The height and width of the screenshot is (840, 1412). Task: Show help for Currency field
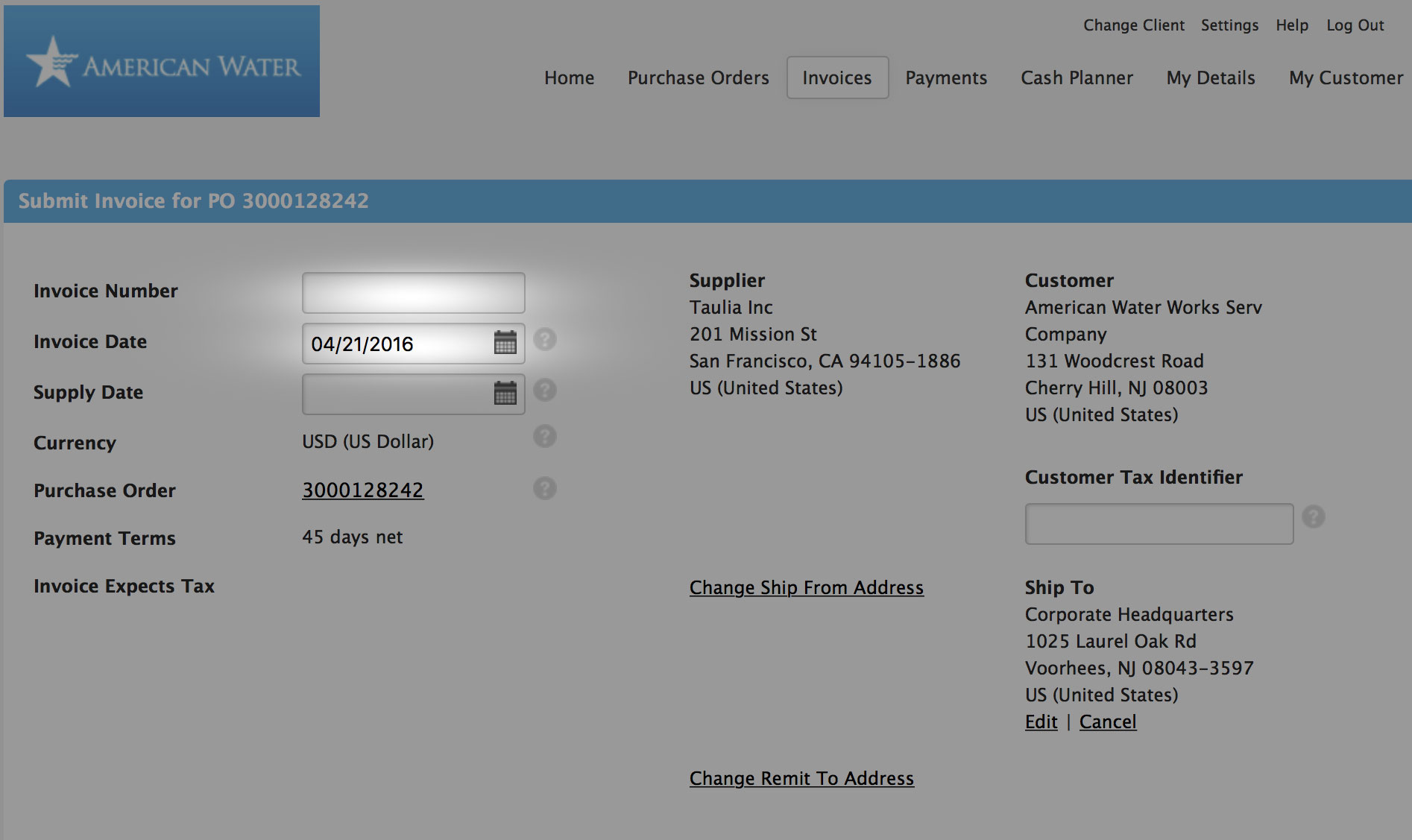click(545, 436)
